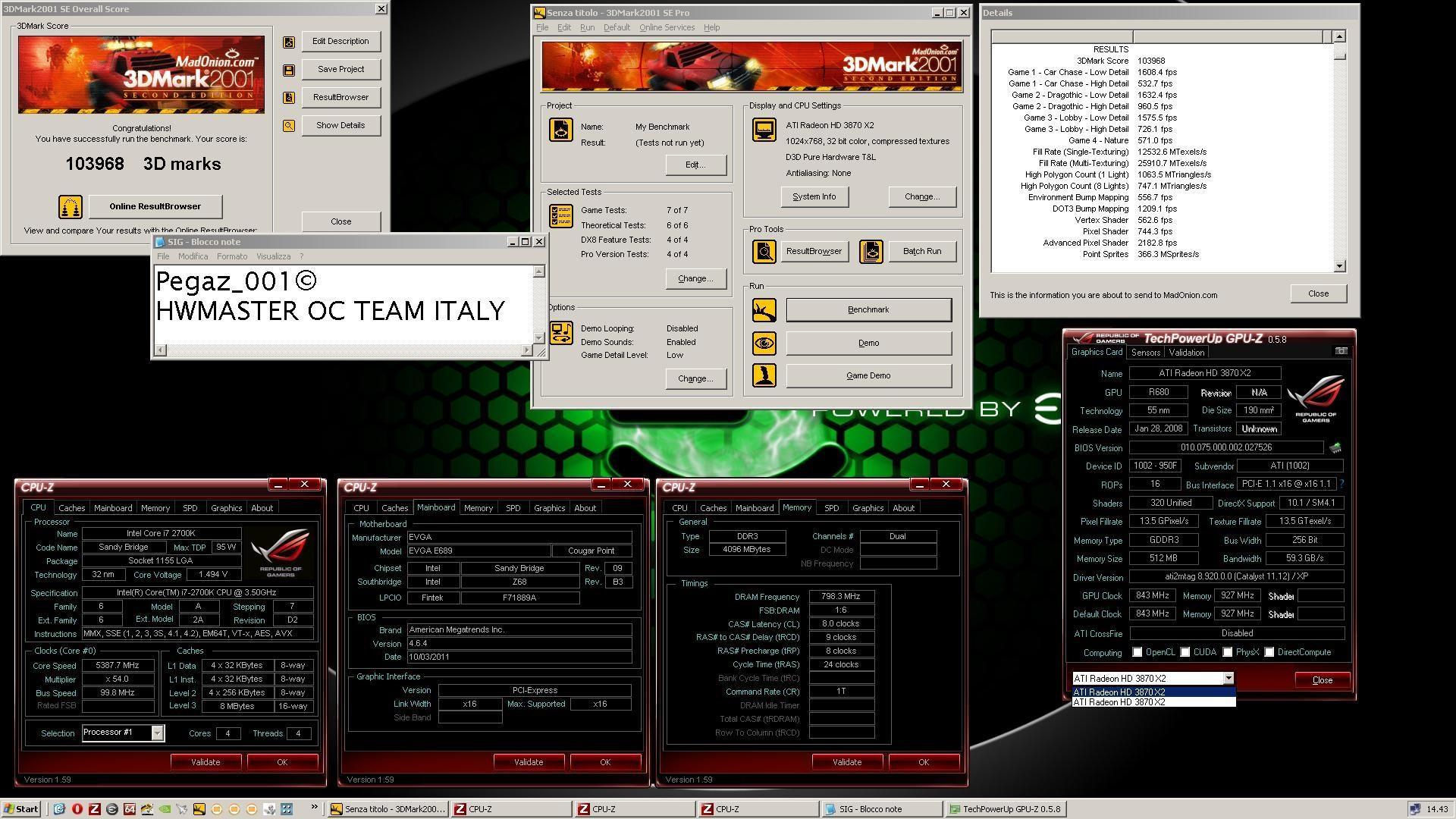Click the Show Details magnifier icon

[289, 126]
